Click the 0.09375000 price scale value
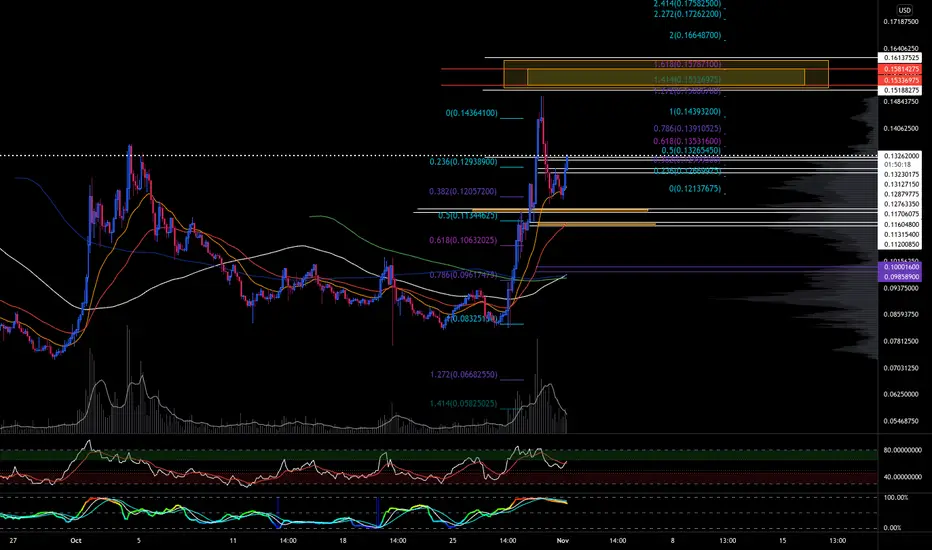The image size is (932, 550). point(900,288)
